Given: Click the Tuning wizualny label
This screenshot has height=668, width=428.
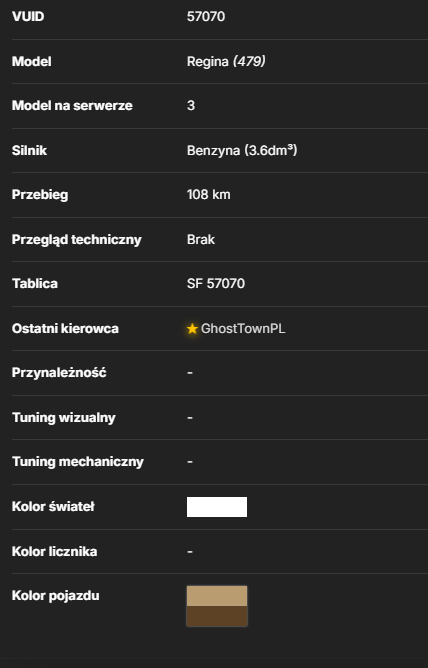Looking at the screenshot, I should point(63,418).
